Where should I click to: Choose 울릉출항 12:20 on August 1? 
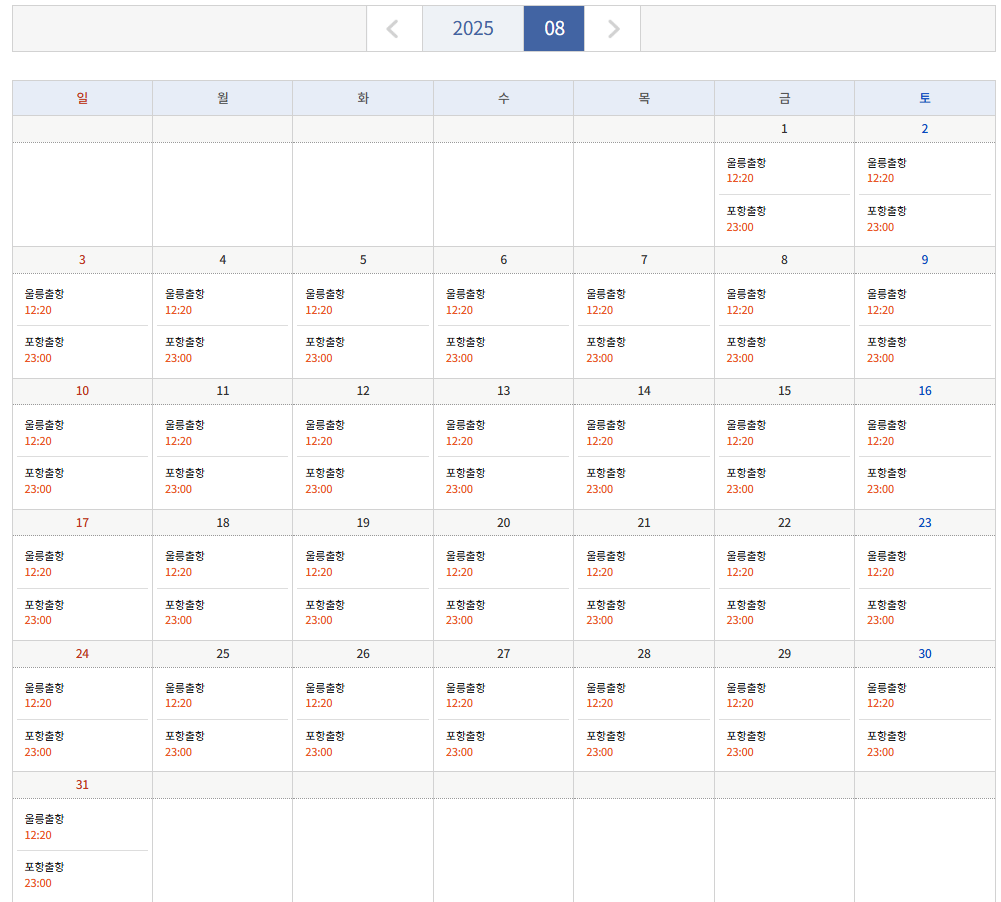[746, 170]
